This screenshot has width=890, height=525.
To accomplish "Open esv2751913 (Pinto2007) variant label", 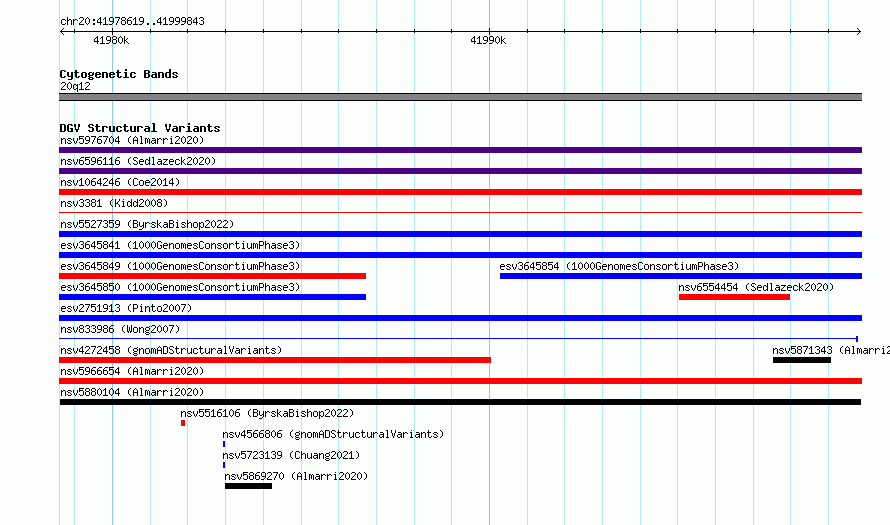I will coord(126,308).
